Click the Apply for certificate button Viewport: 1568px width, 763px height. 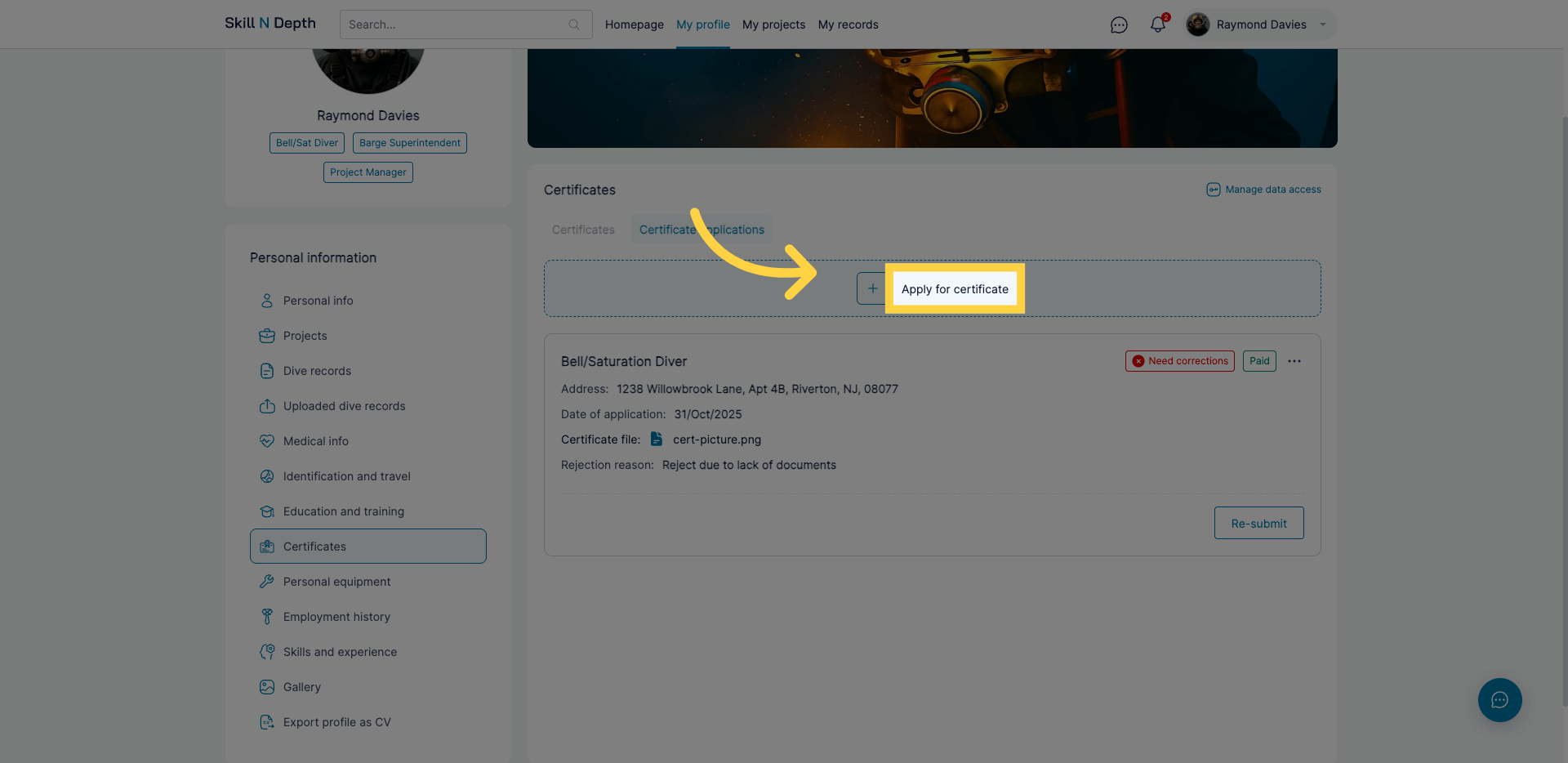[x=954, y=288]
